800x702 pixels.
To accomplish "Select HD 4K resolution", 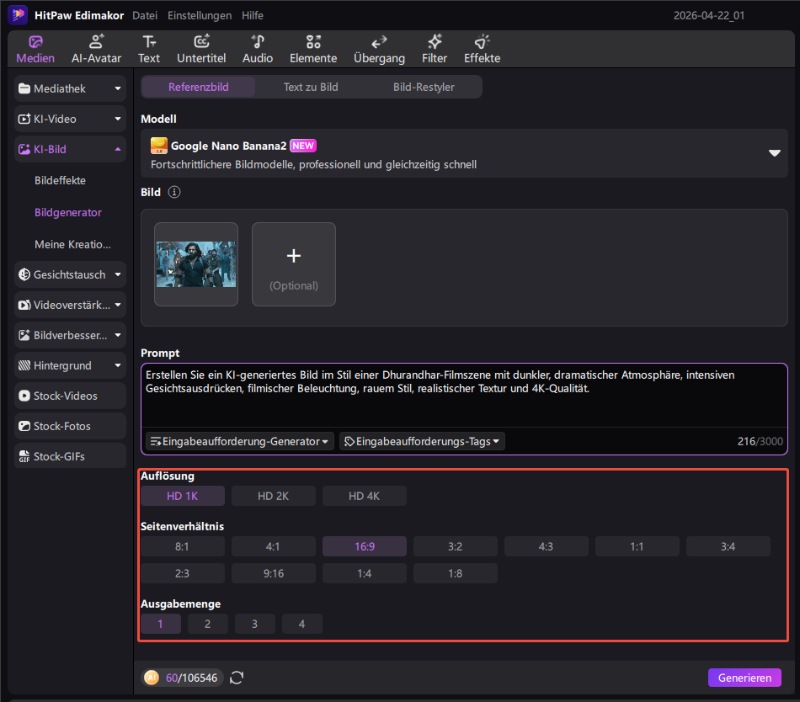I will 364,496.
